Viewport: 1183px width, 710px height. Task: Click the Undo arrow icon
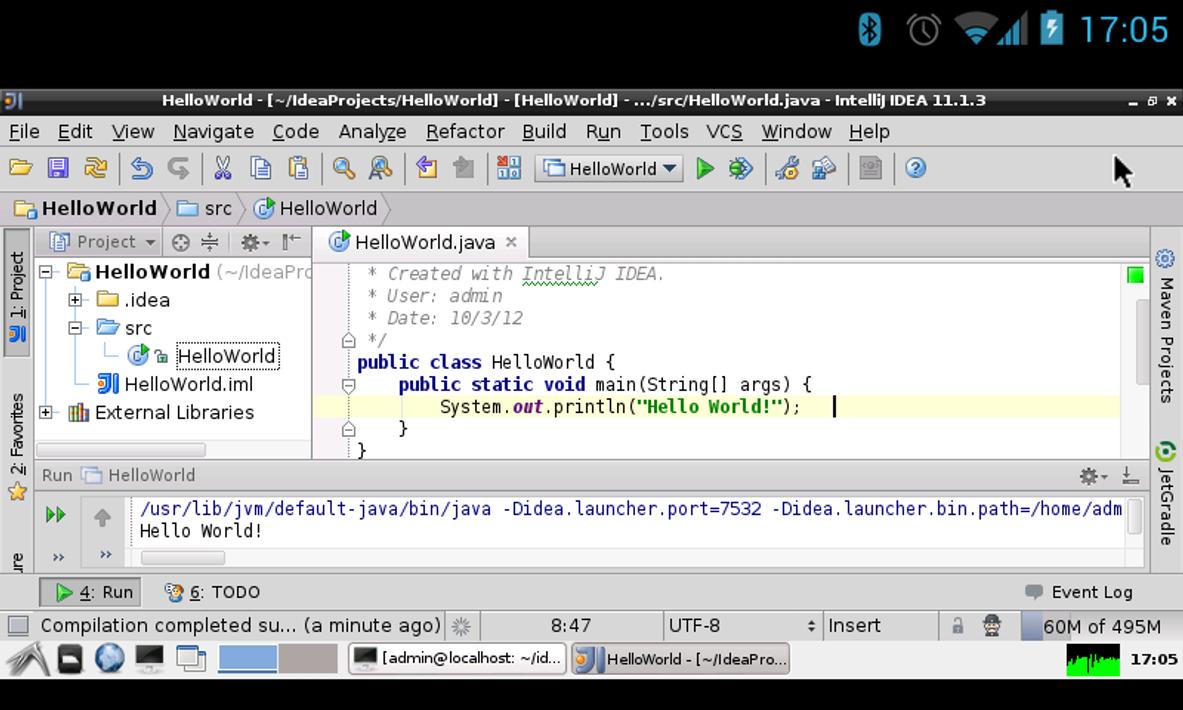coord(141,168)
